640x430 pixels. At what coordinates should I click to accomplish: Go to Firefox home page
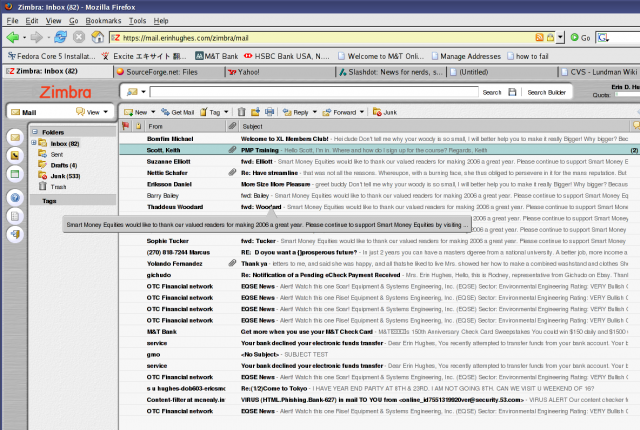coord(98,38)
